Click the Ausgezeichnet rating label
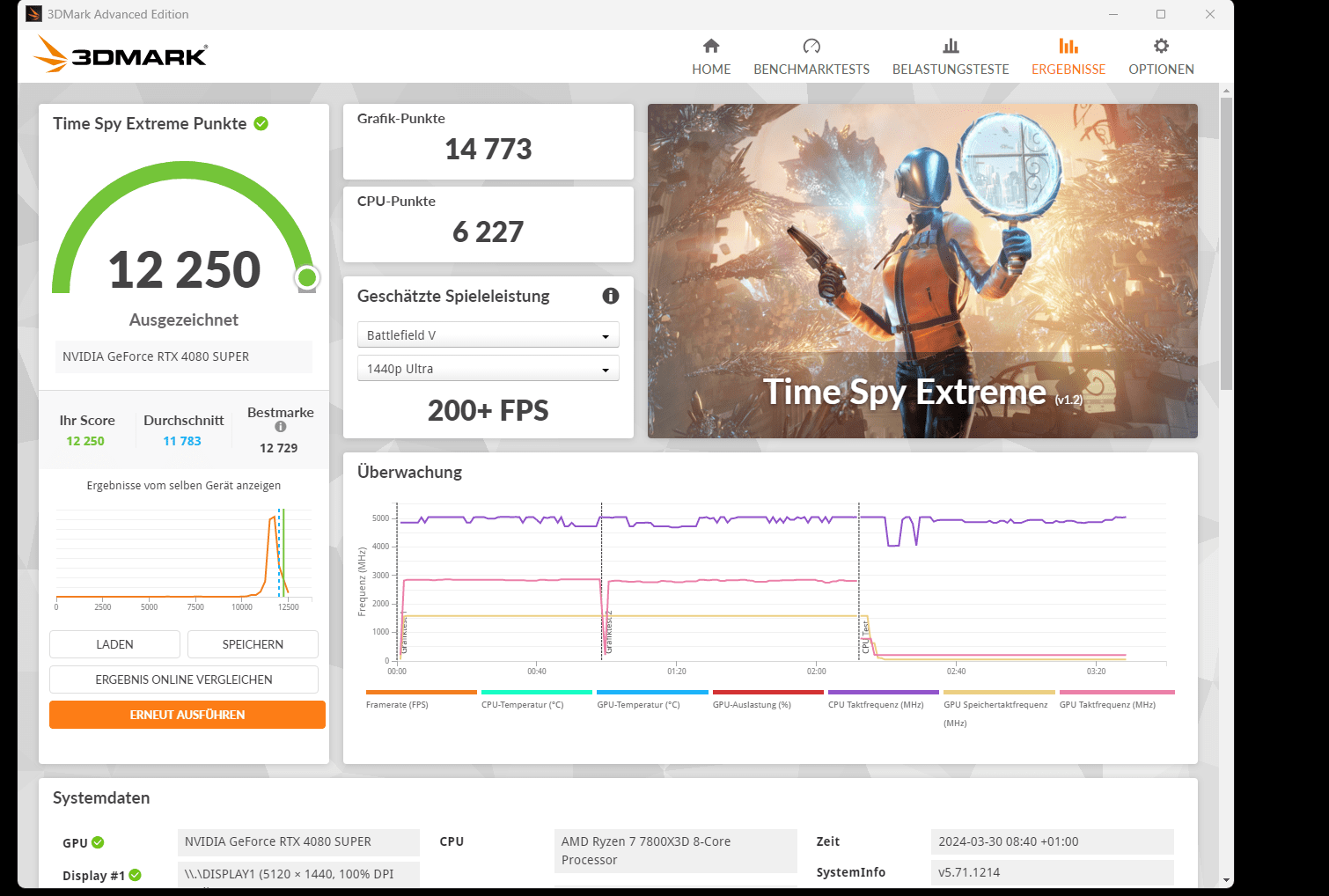 click(x=184, y=319)
